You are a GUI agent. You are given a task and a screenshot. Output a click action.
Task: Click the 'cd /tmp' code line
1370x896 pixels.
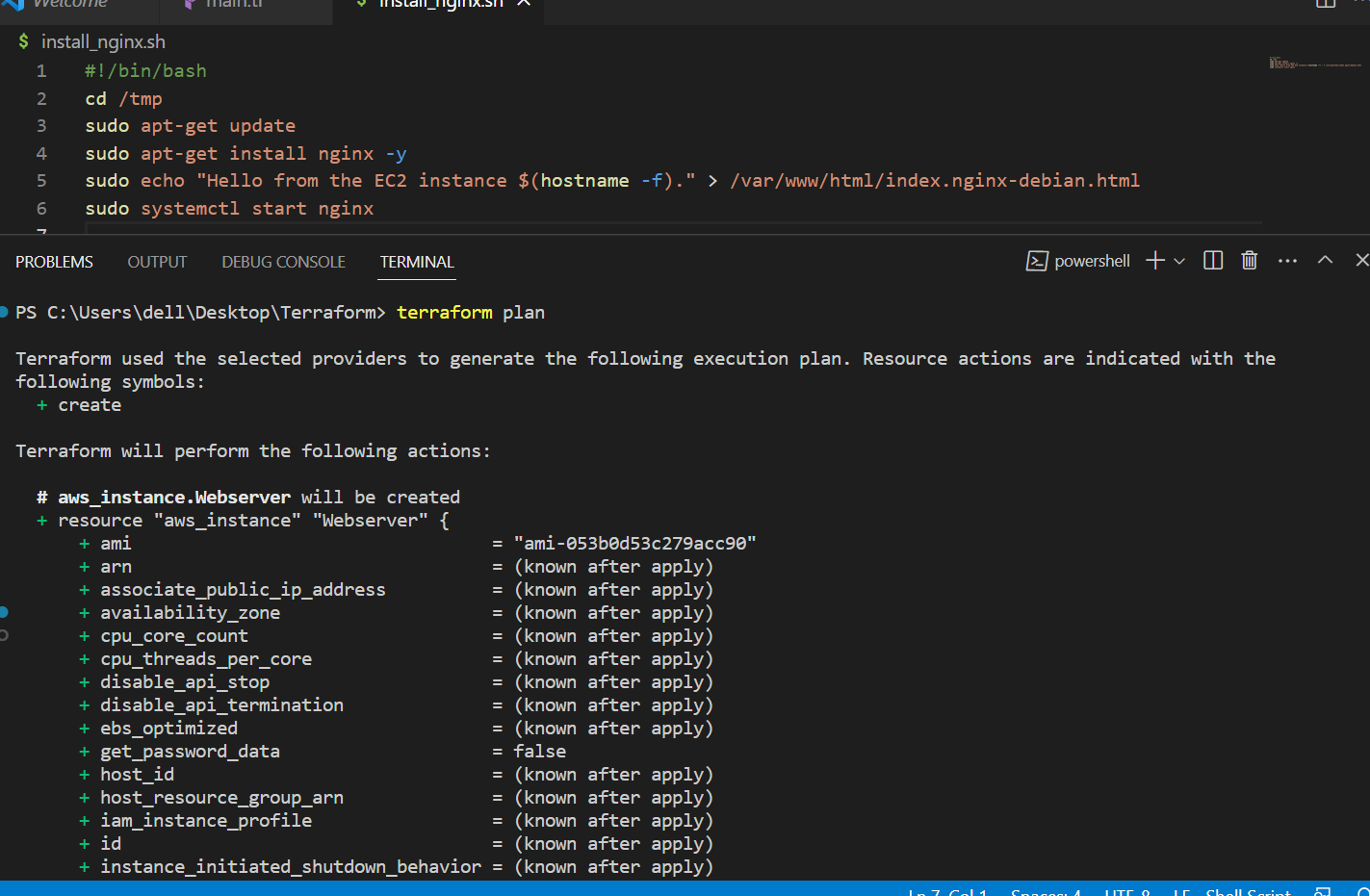123,98
